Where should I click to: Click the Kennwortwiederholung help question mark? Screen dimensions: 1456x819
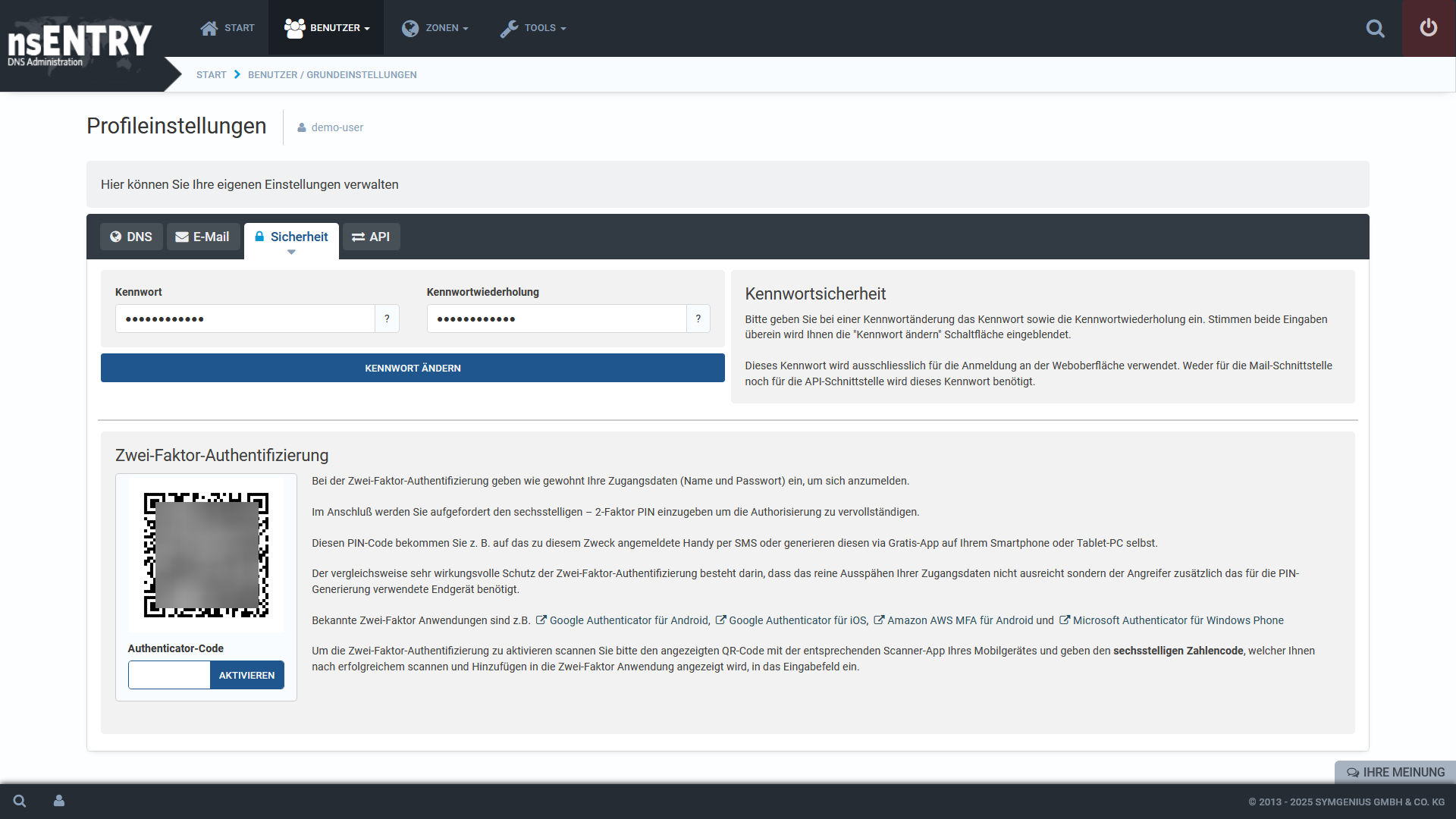pos(698,318)
